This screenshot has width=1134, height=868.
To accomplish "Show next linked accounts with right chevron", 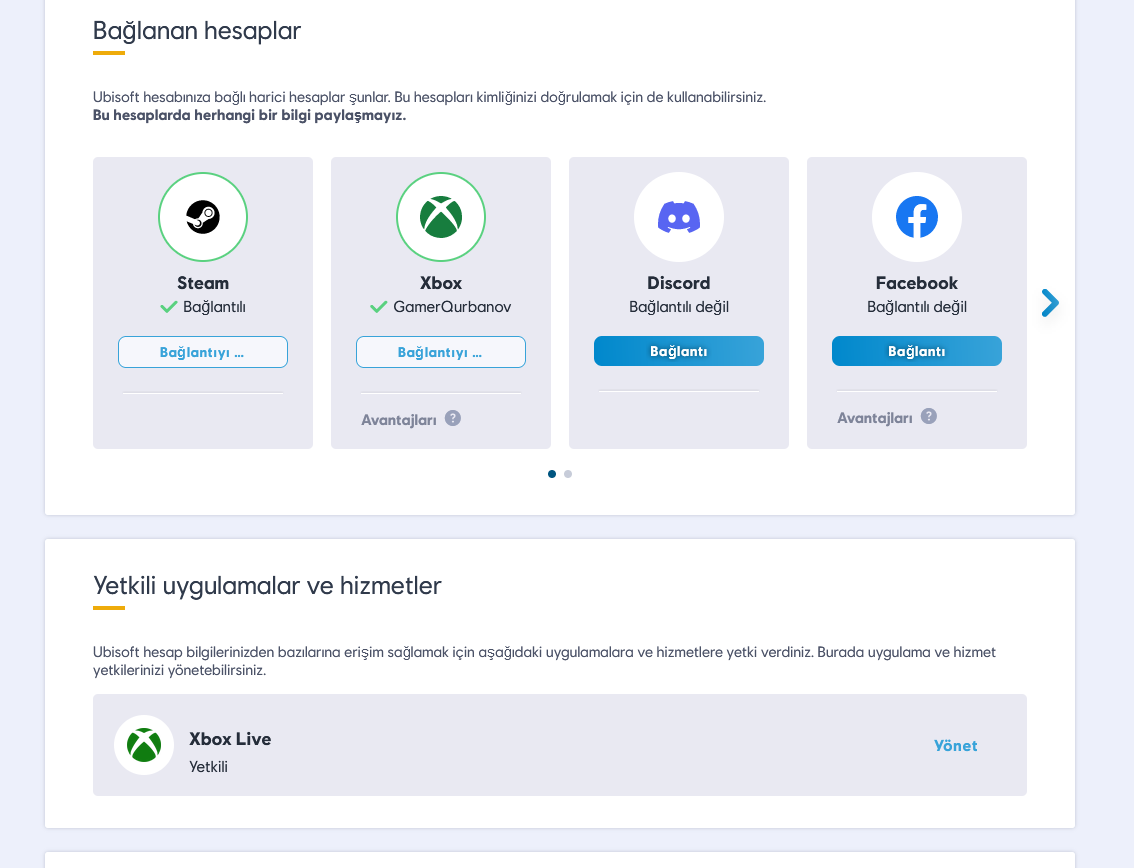I will click(x=1049, y=303).
